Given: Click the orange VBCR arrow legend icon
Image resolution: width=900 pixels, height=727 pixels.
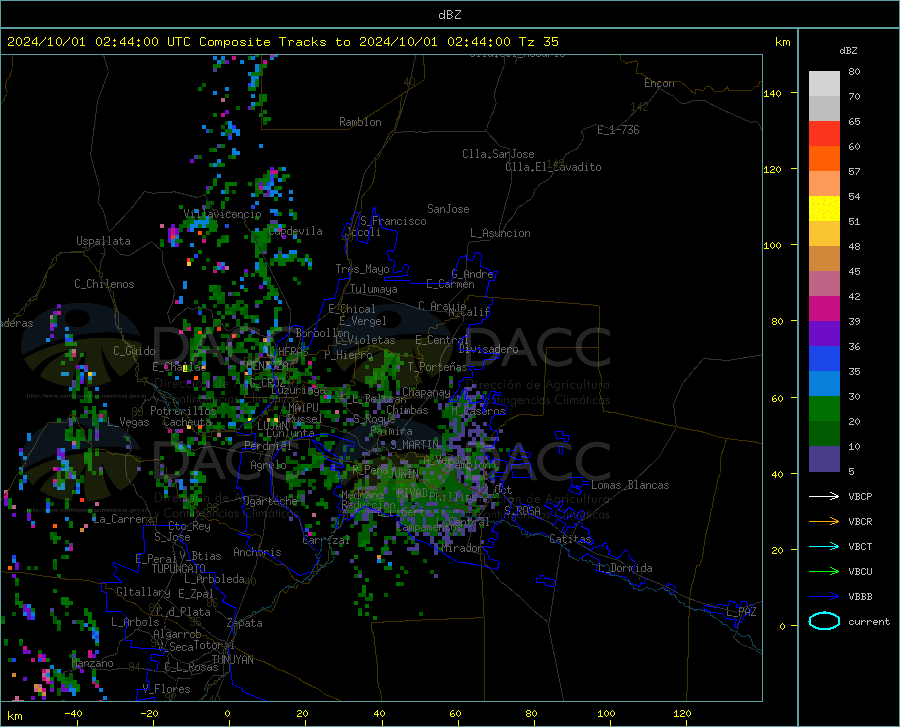Looking at the screenshot, I should pyautogui.click(x=824, y=522).
